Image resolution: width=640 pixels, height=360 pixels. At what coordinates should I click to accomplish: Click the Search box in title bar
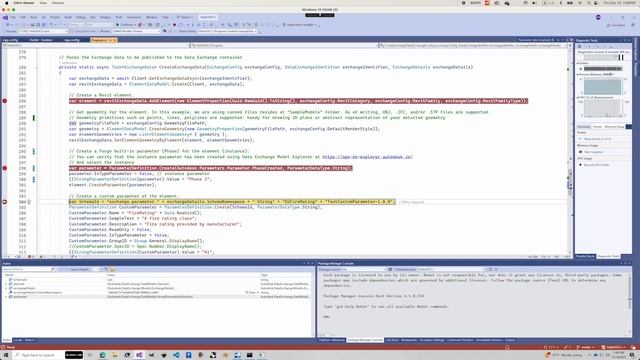pos(185,18)
